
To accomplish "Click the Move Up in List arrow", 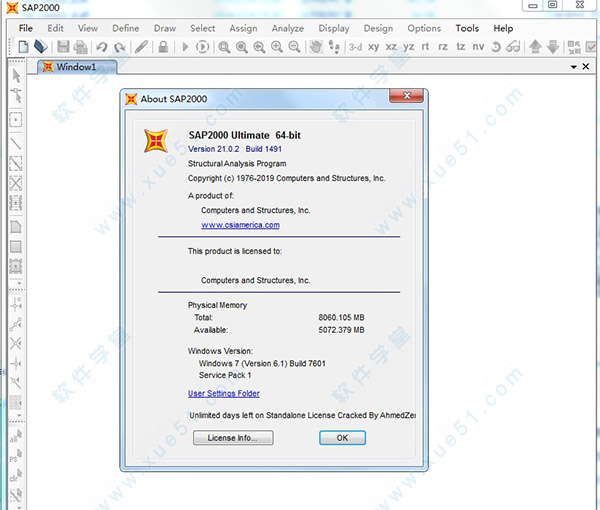I will click(535, 47).
